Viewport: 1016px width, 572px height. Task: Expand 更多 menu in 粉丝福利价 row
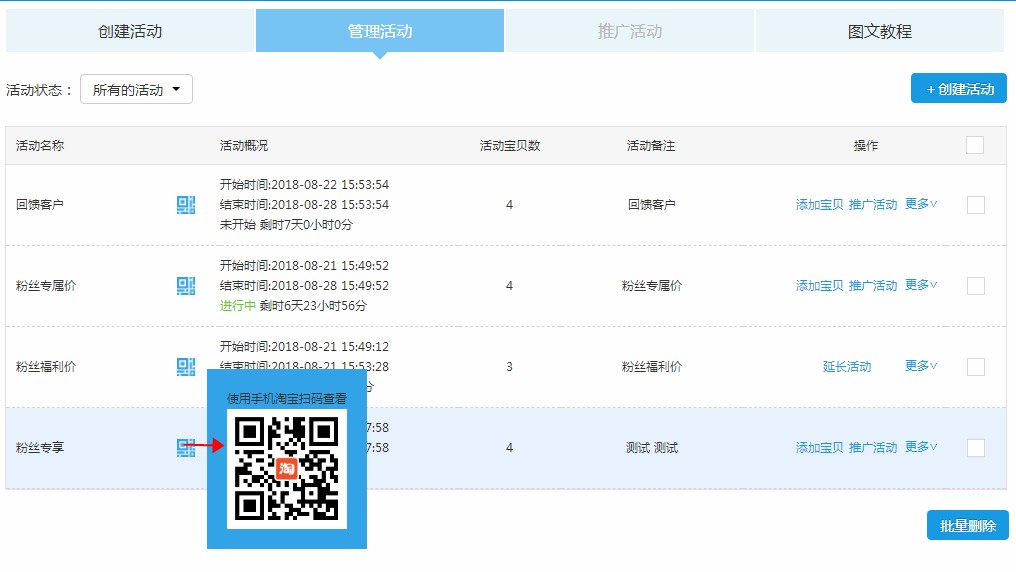tap(921, 366)
